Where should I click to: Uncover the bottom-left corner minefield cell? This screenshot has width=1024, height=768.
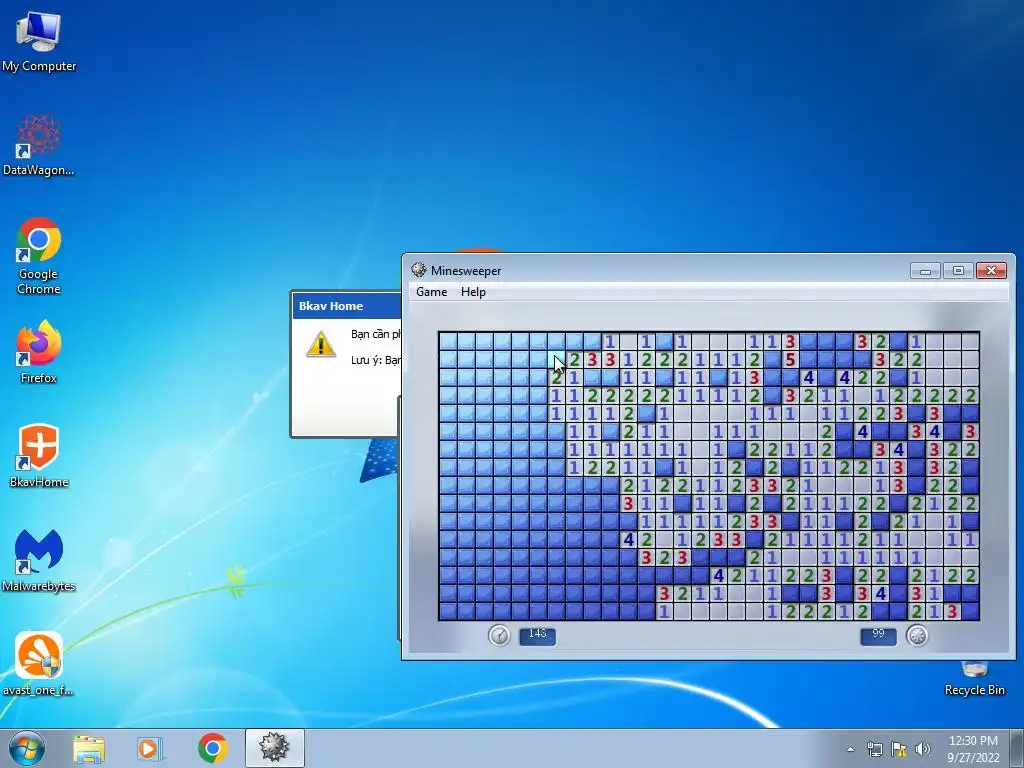(448, 611)
